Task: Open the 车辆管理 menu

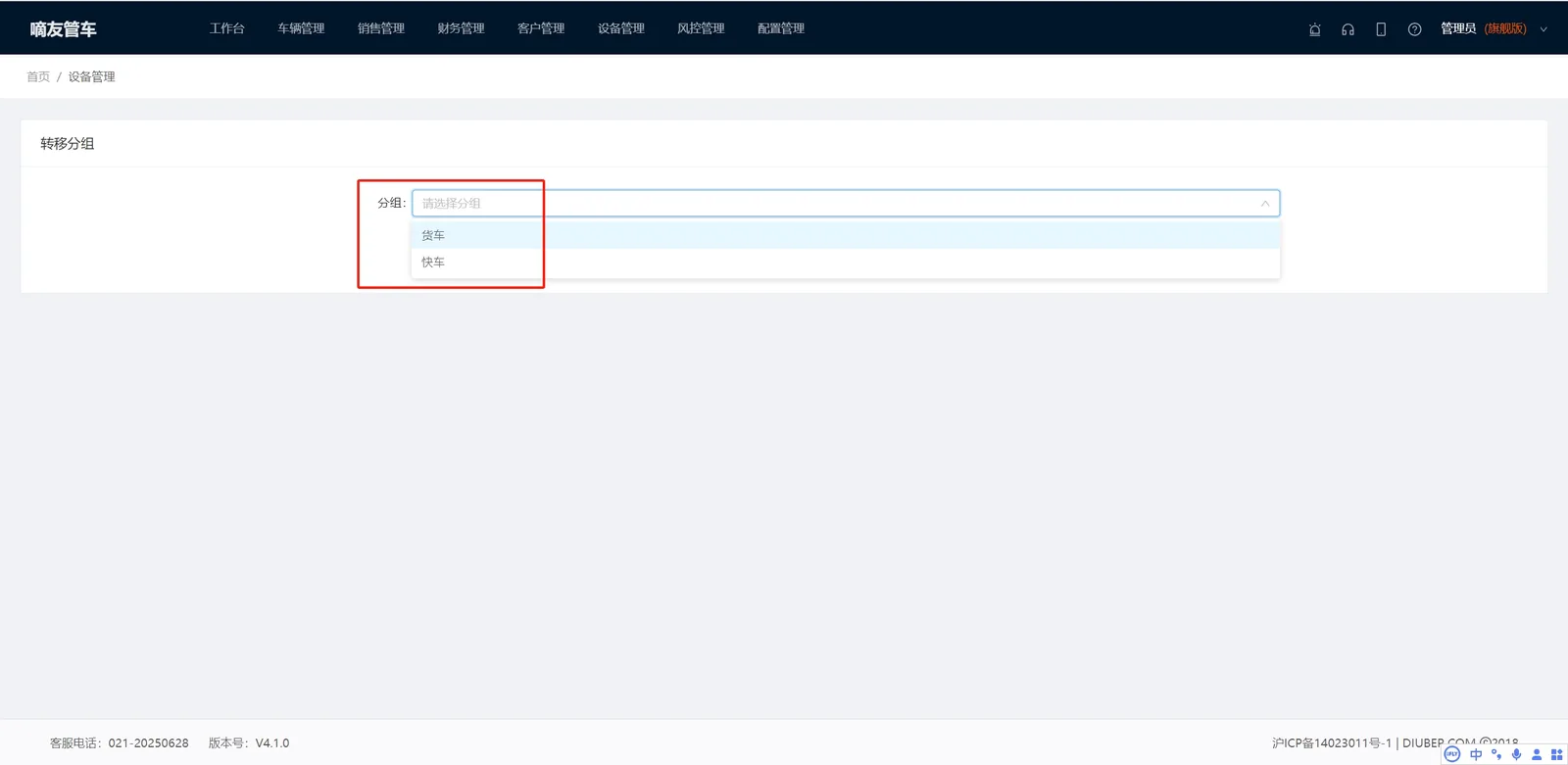Action: pos(301,28)
